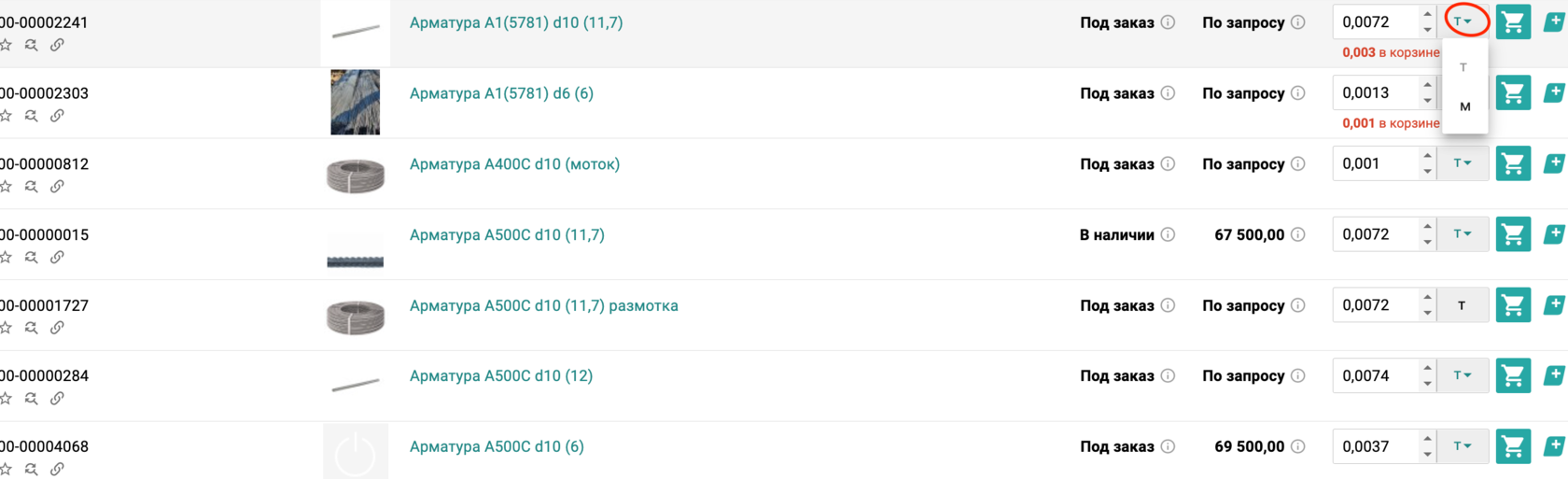Choose unit 'т' from dropdown list
1568x479 pixels.
point(1464,67)
